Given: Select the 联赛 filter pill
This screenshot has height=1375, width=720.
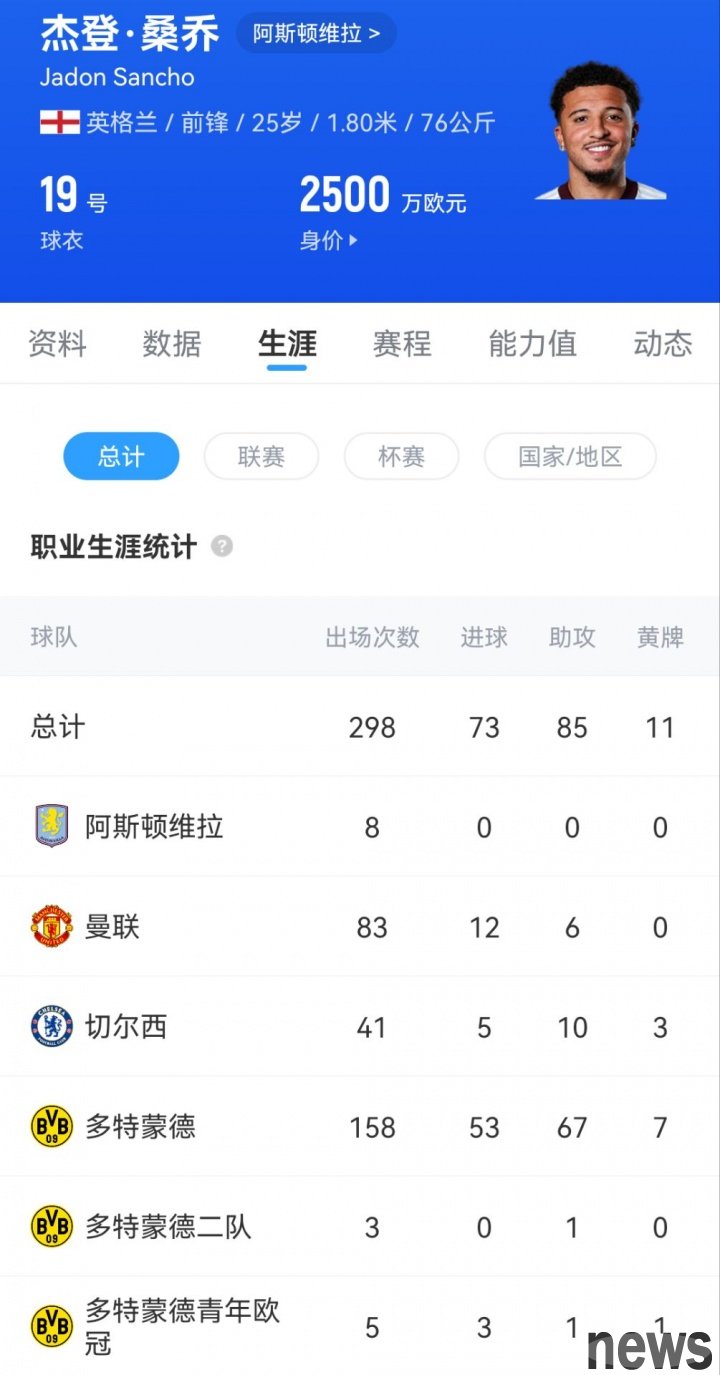Looking at the screenshot, I should coord(261,457).
